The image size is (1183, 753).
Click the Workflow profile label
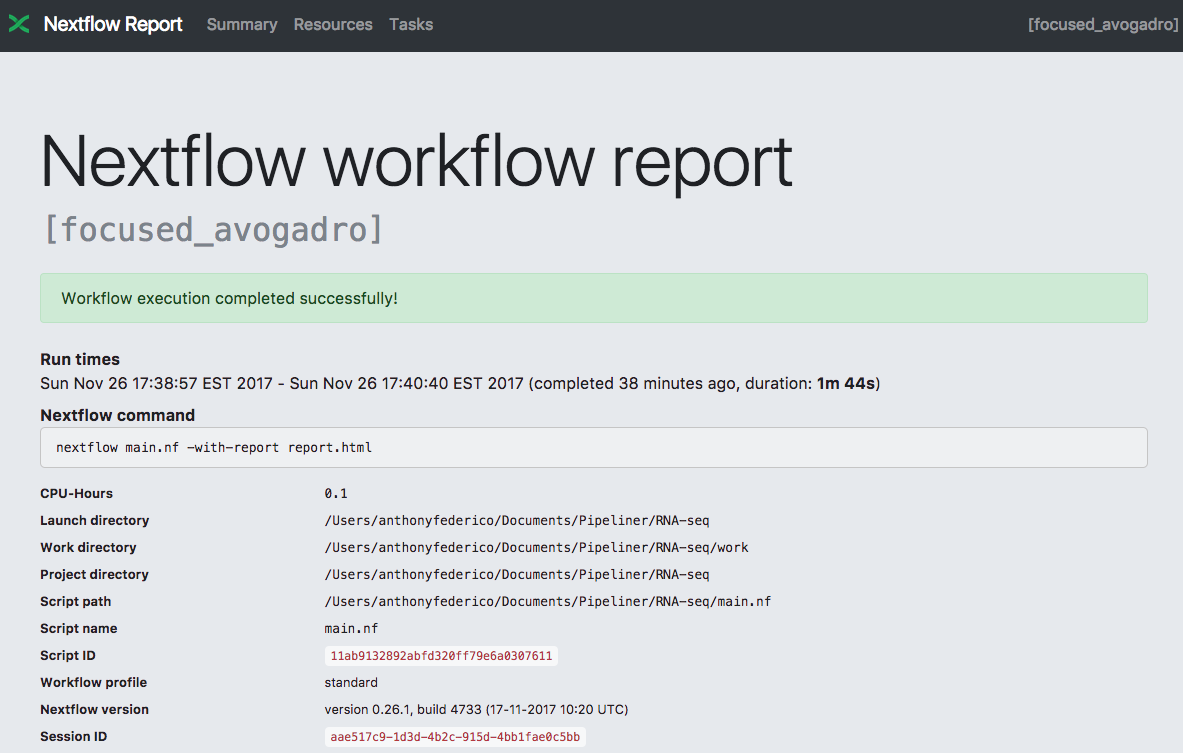[x=94, y=683]
